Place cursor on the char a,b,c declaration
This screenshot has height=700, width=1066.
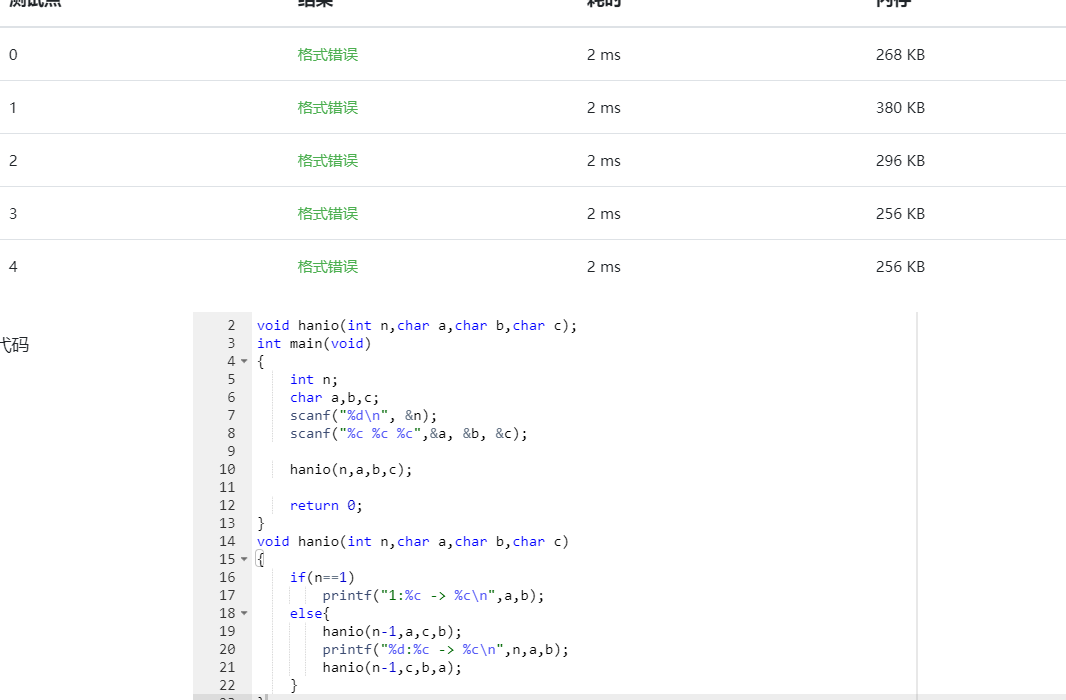coord(335,397)
